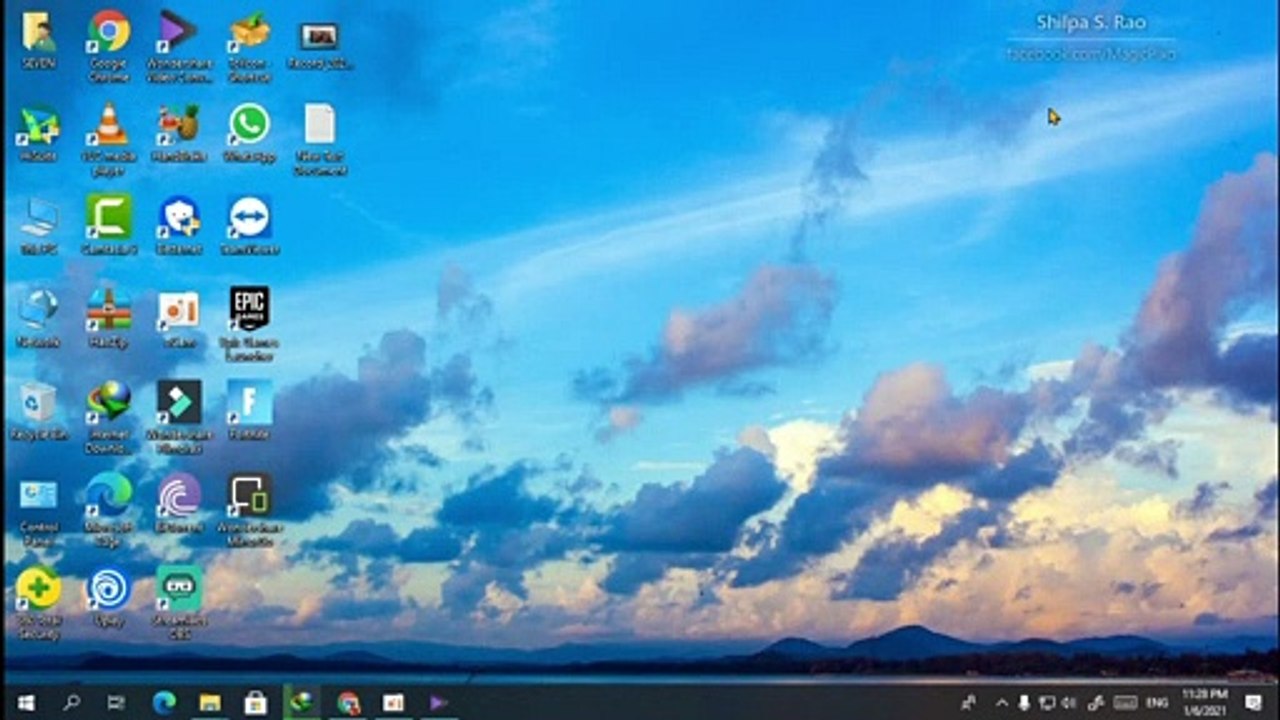
Task: Open the Action Center notifications
Action: click(1253, 703)
